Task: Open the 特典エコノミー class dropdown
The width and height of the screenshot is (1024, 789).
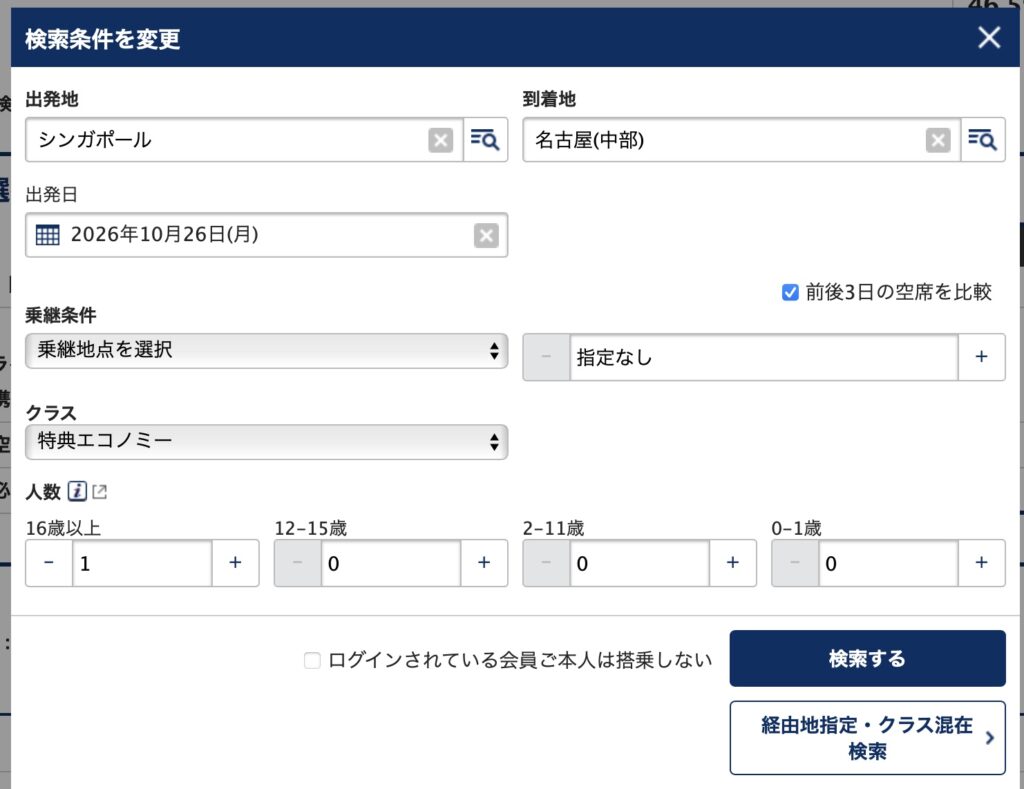Action: tap(266, 442)
